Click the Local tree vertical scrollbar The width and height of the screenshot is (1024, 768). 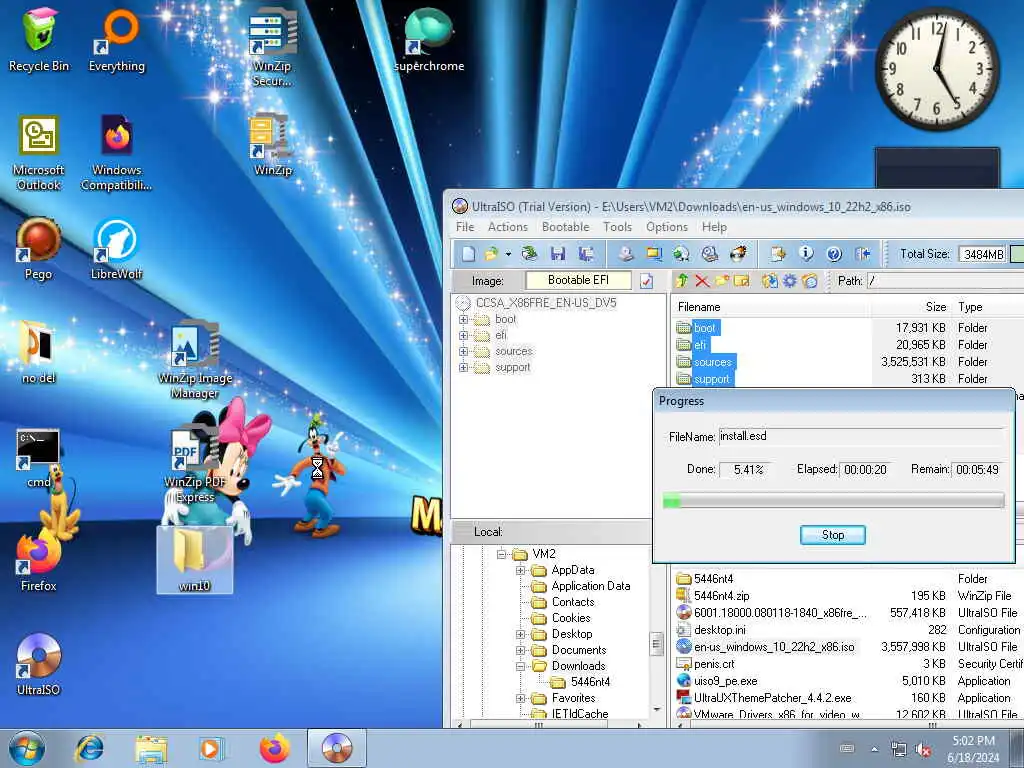(656, 643)
